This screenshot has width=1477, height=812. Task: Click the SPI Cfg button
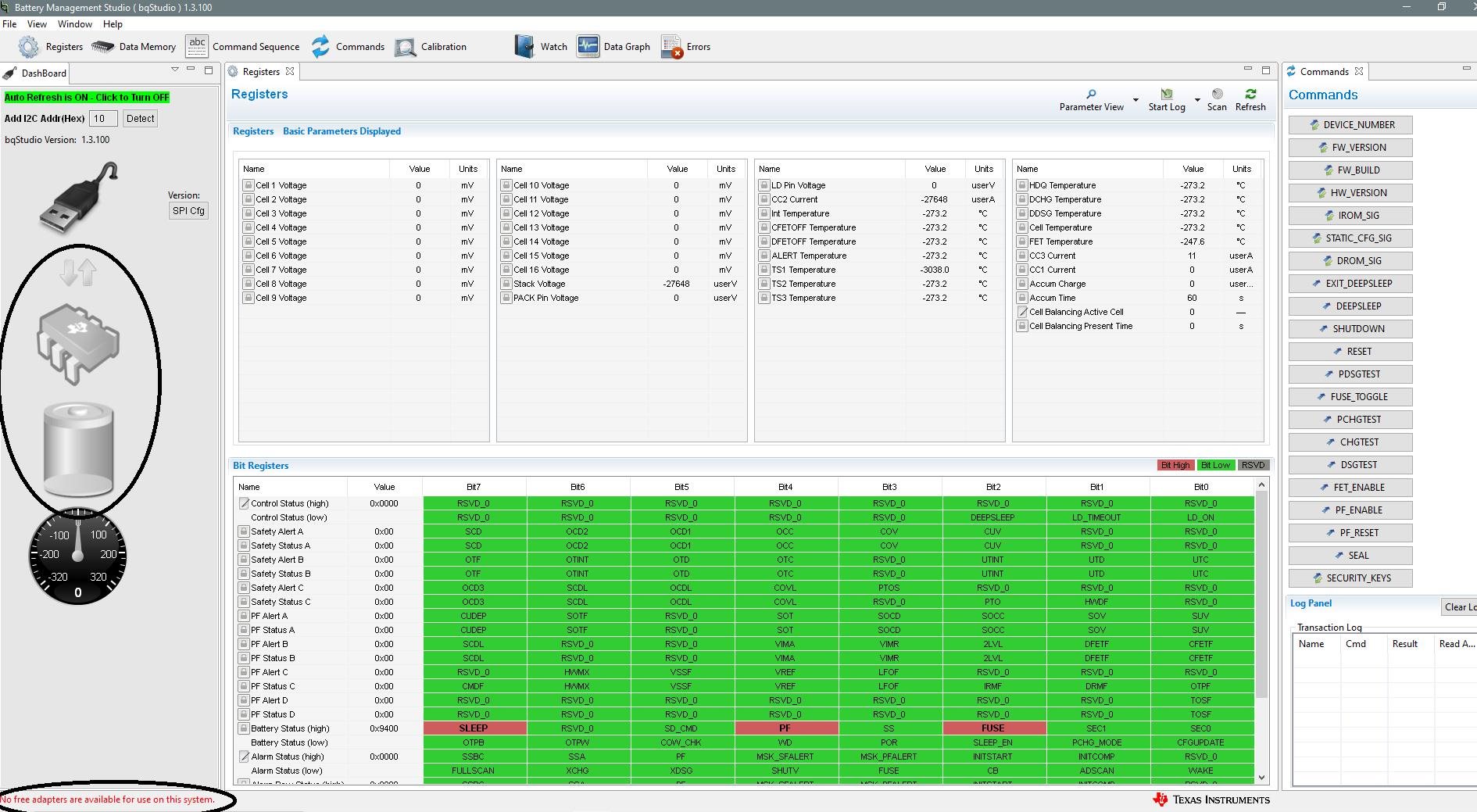click(x=188, y=210)
